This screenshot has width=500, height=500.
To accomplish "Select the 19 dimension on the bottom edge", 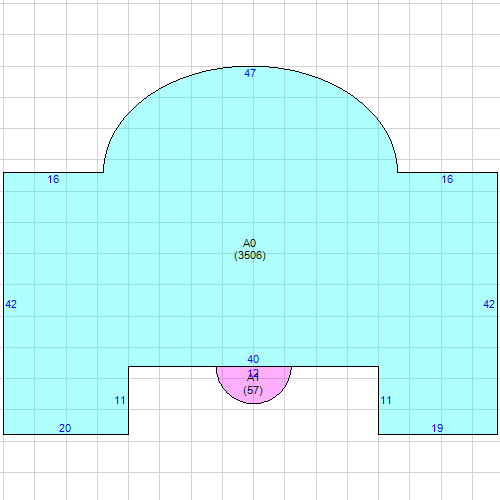I will [437, 428].
